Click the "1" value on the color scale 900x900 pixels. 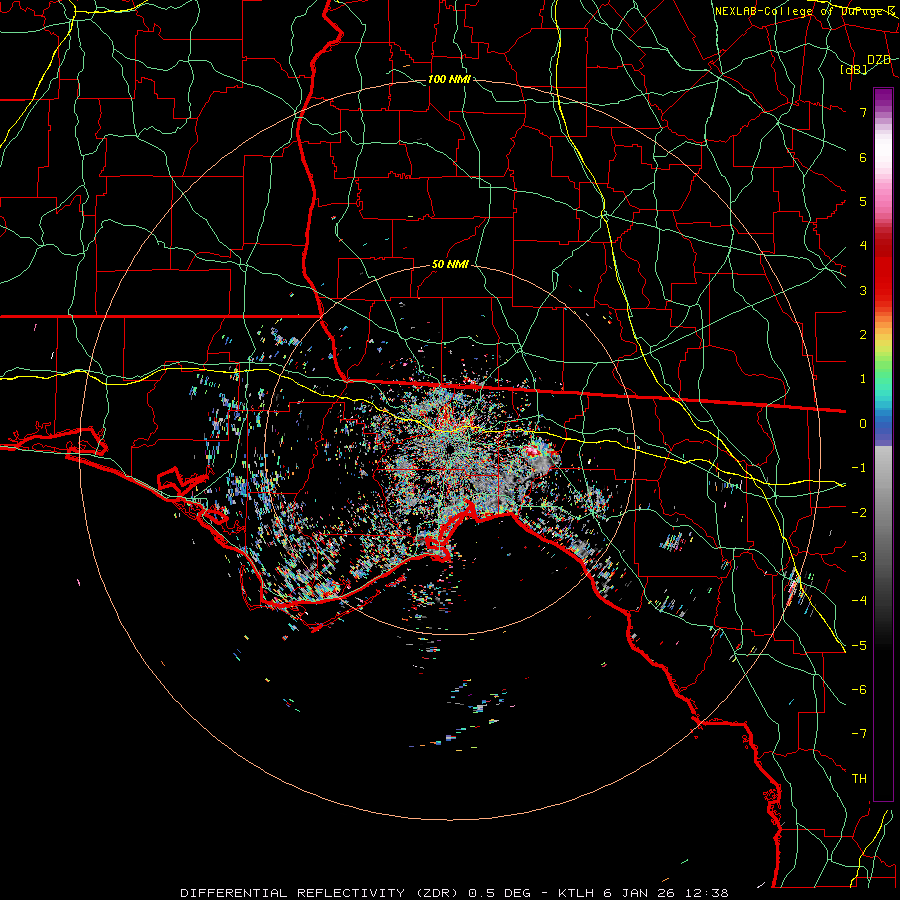[863, 379]
